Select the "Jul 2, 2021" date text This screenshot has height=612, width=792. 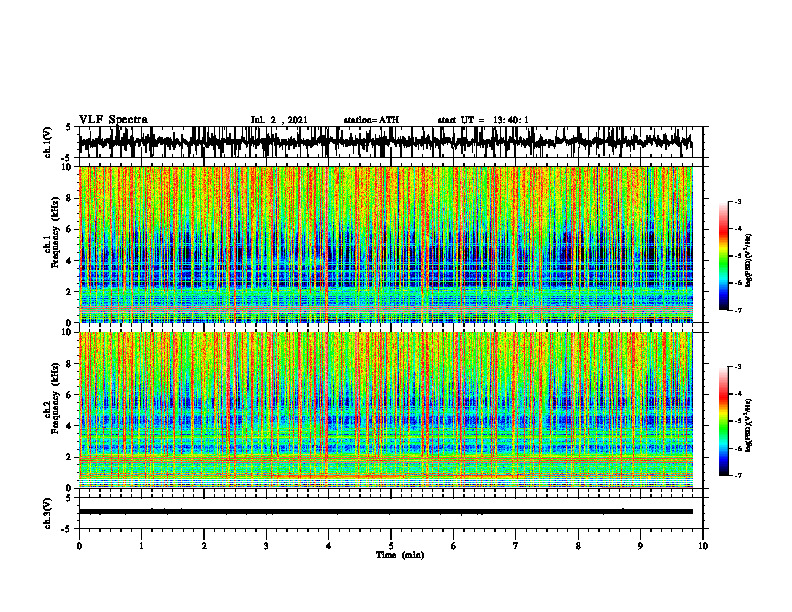(x=279, y=120)
